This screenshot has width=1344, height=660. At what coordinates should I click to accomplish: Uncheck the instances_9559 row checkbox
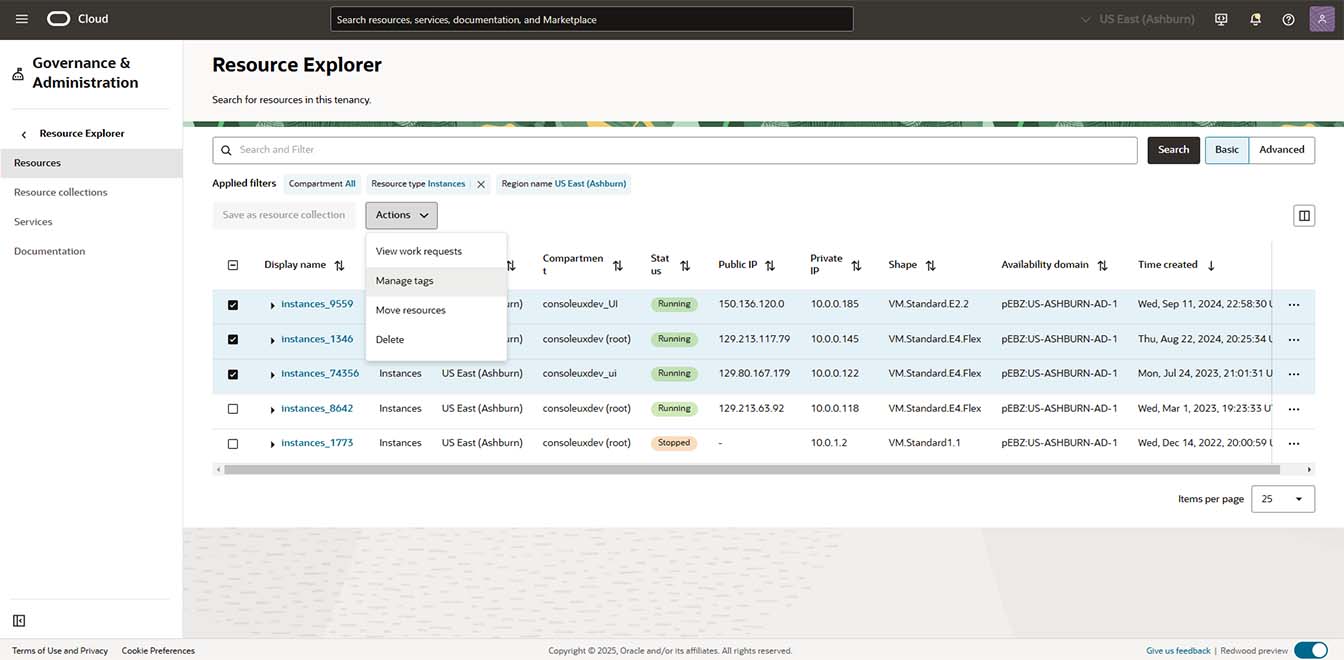(x=233, y=304)
